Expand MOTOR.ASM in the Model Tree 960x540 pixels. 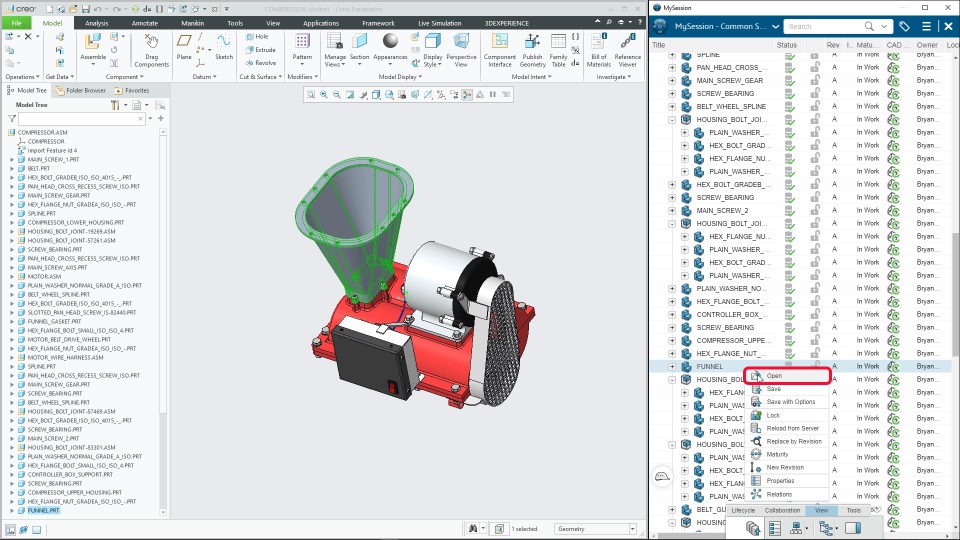pos(12,277)
